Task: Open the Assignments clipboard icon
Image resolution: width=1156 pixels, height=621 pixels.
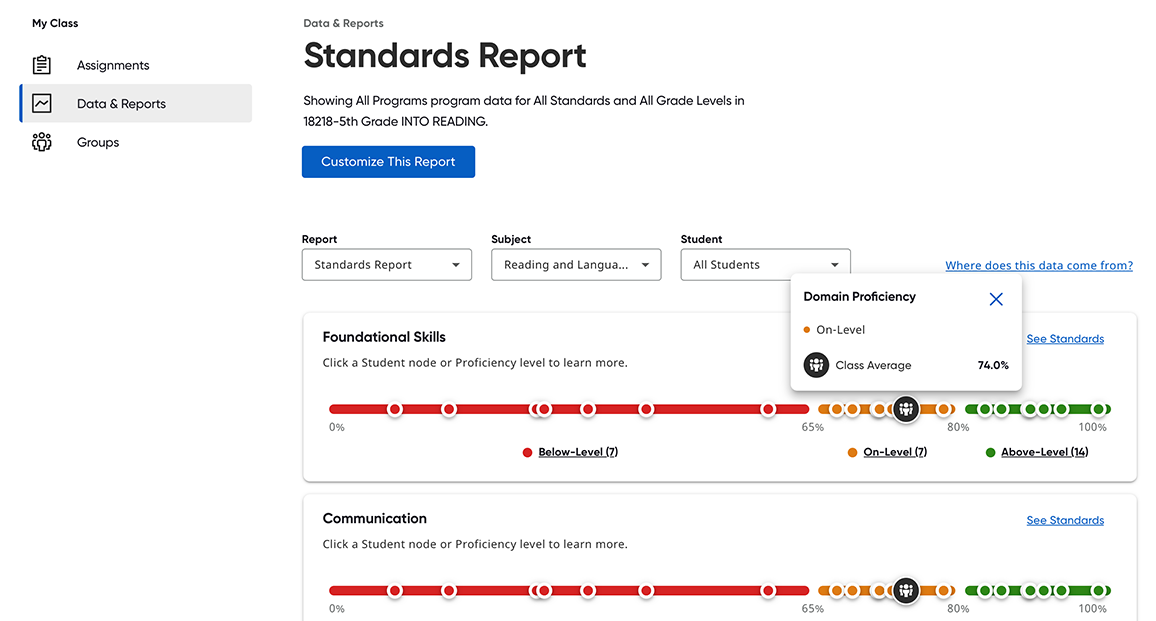Action: [x=42, y=65]
